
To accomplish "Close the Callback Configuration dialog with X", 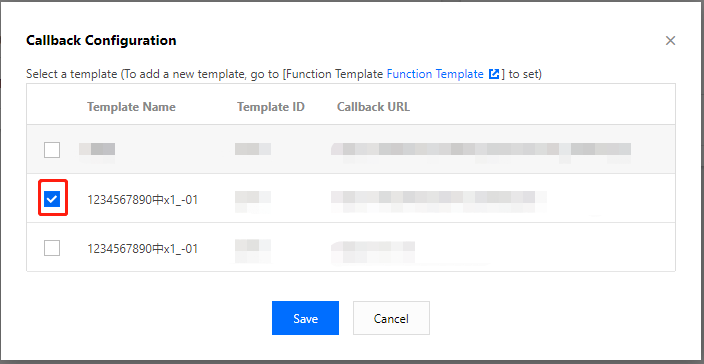I will click(x=670, y=41).
